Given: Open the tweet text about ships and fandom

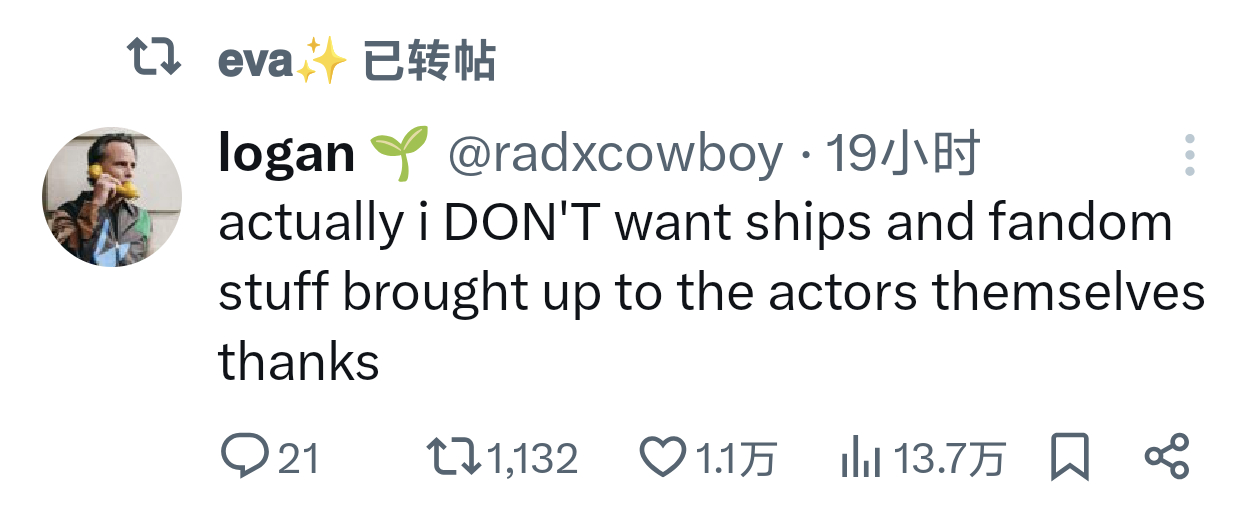Looking at the screenshot, I should point(711,292).
